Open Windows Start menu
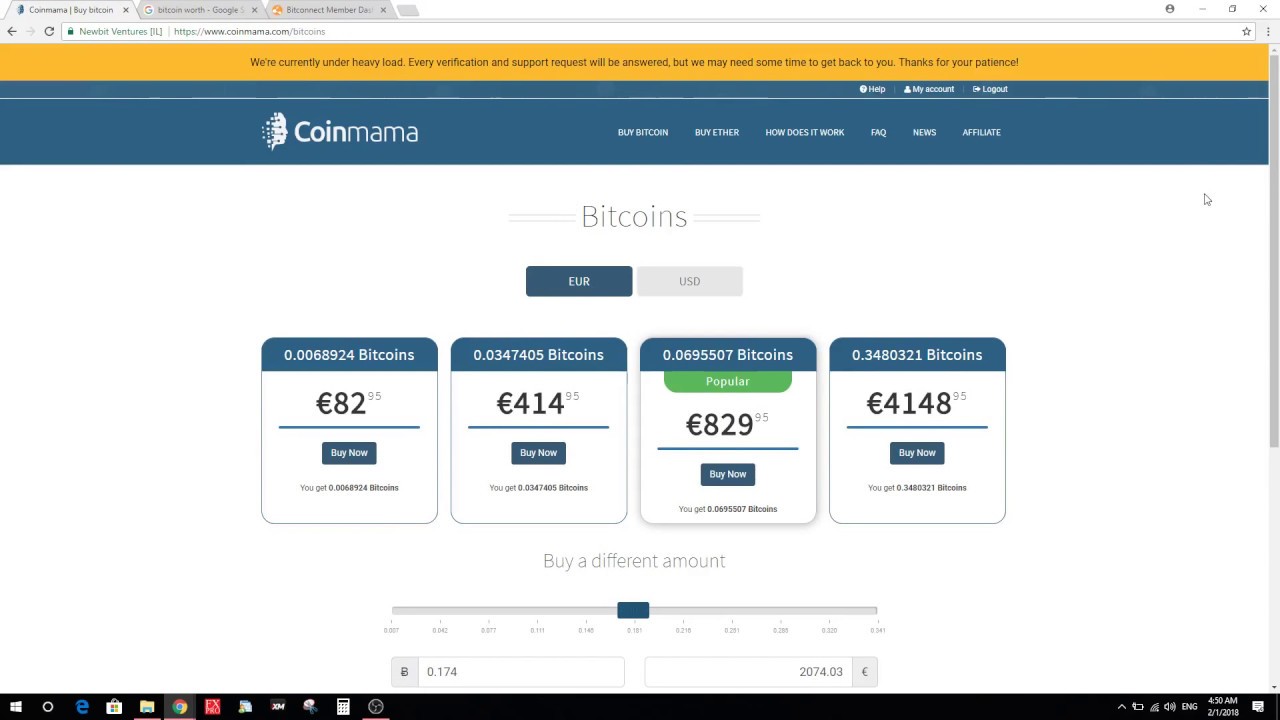The image size is (1280, 720). 16,707
